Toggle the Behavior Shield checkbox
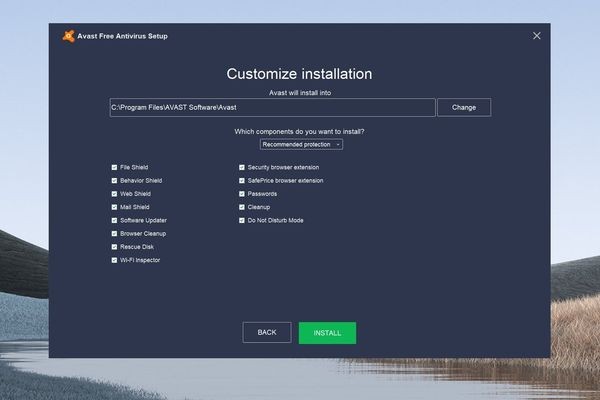Image resolution: width=600 pixels, height=400 pixels. coord(114,181)
